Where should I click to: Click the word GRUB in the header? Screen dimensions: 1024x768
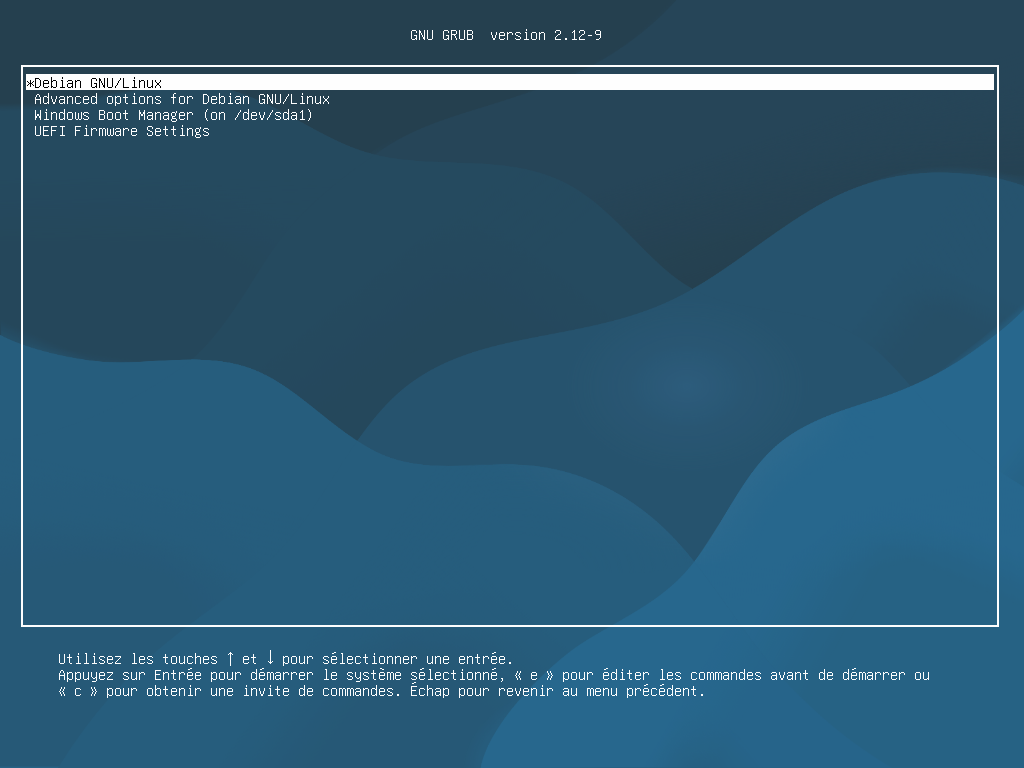[458, 34]
